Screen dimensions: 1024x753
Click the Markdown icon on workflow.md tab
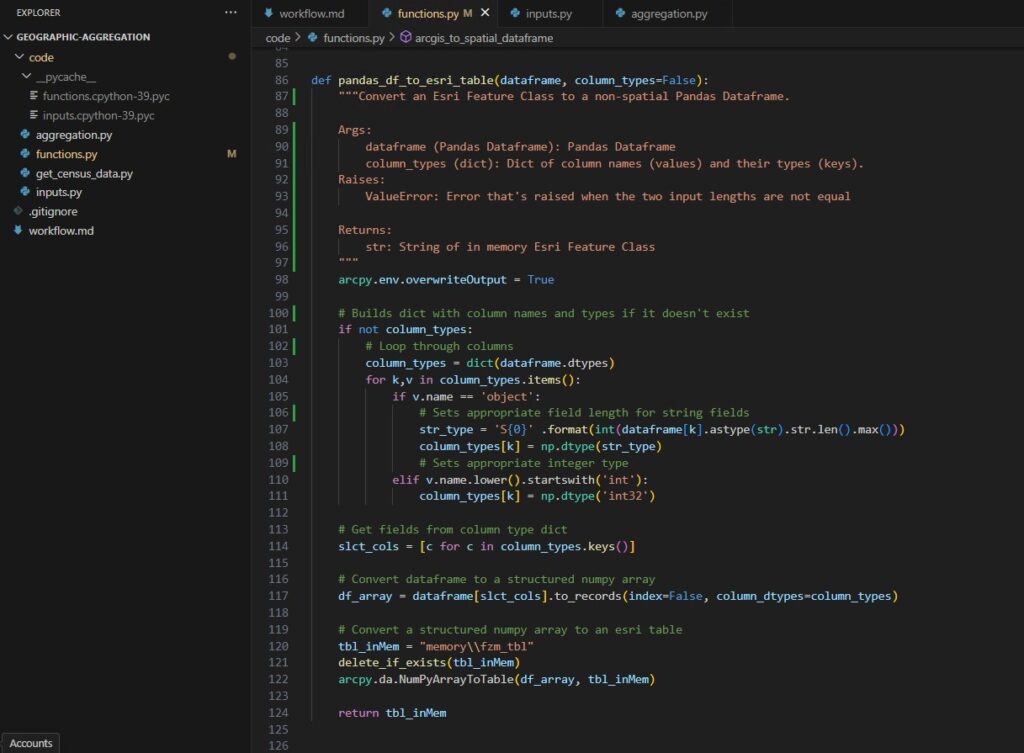pos(268,14)
